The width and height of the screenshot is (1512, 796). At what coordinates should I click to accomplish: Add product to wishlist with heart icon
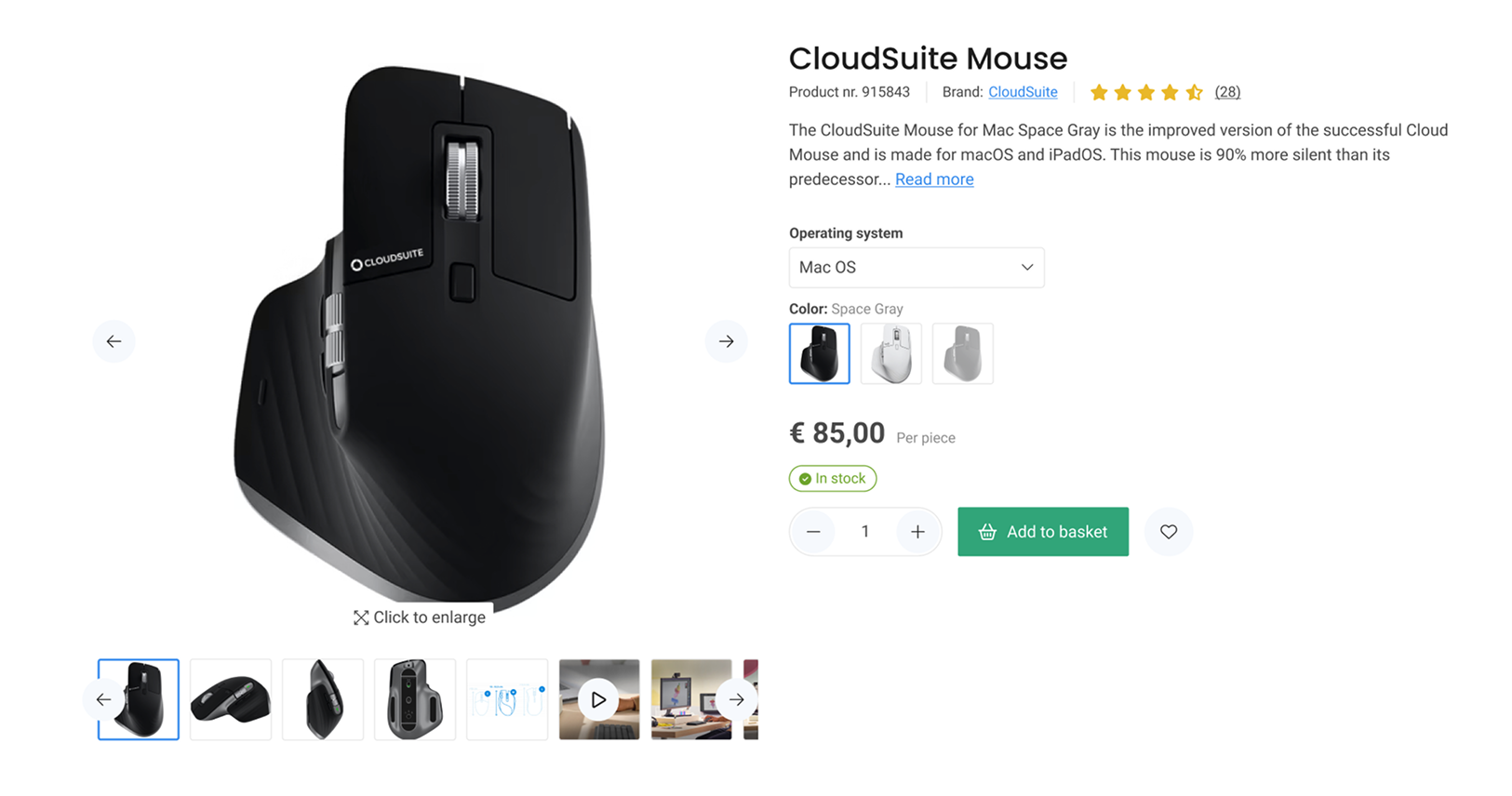point(1169,532)
